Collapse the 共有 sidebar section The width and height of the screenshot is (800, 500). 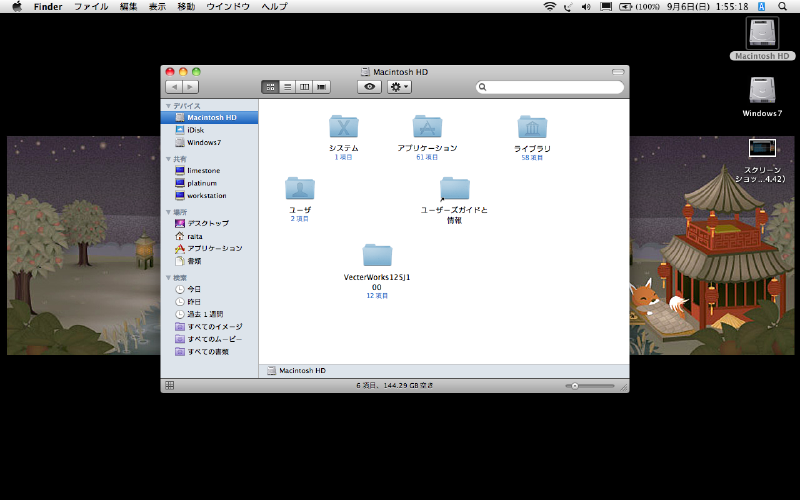(x=168, y=159)
